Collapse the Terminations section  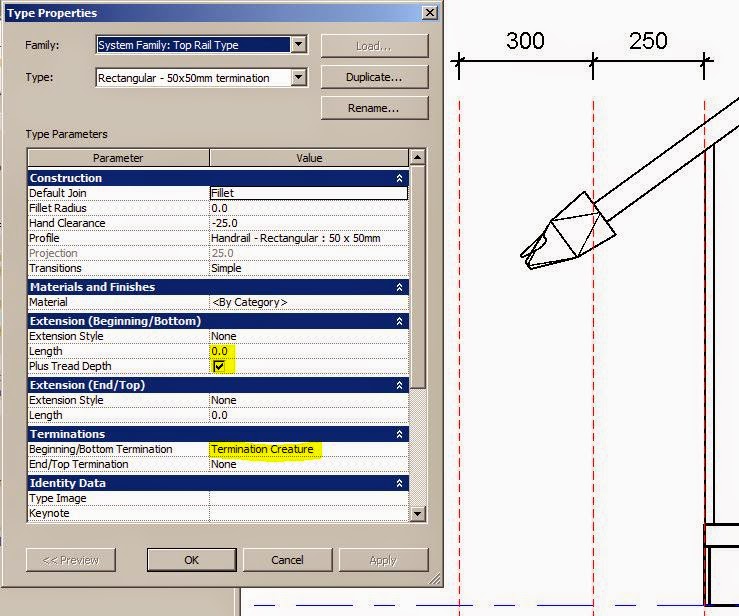399,434
